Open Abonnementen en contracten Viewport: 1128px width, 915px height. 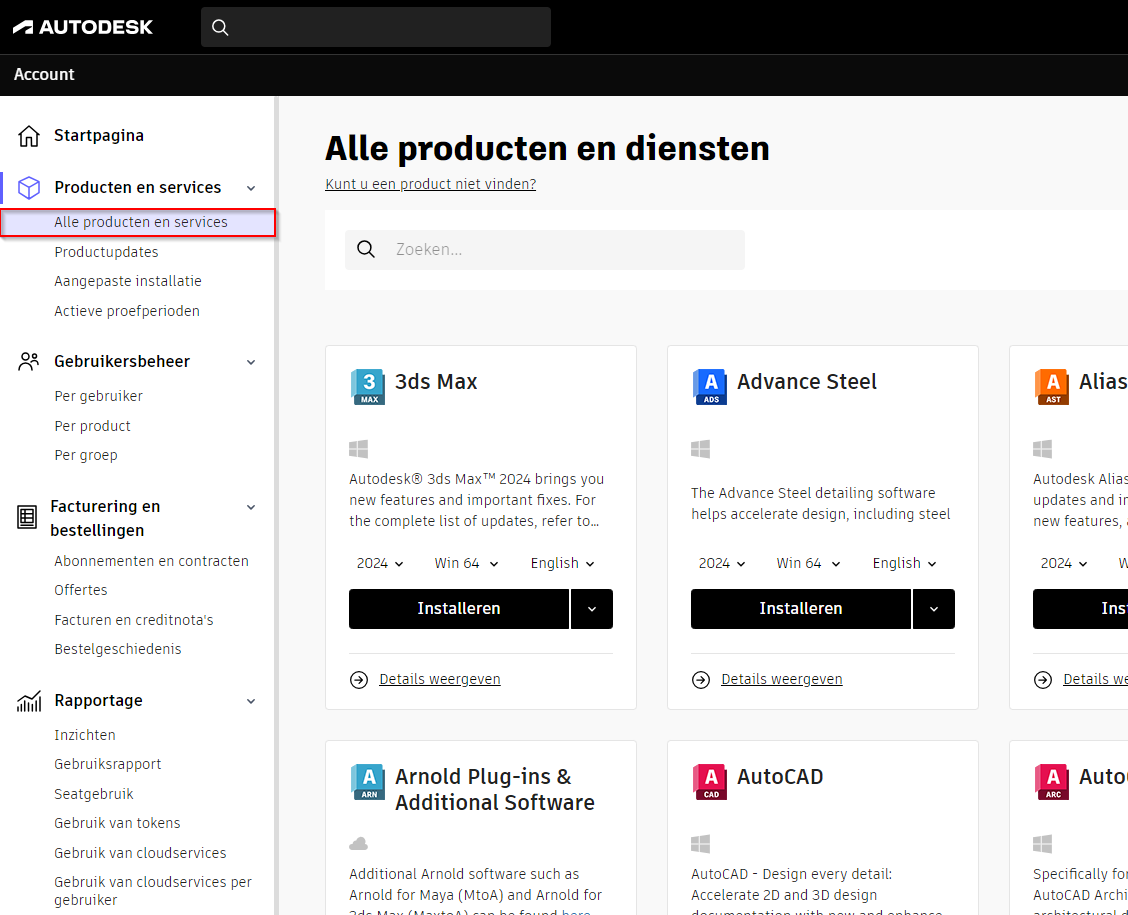[x=152, y=561]
